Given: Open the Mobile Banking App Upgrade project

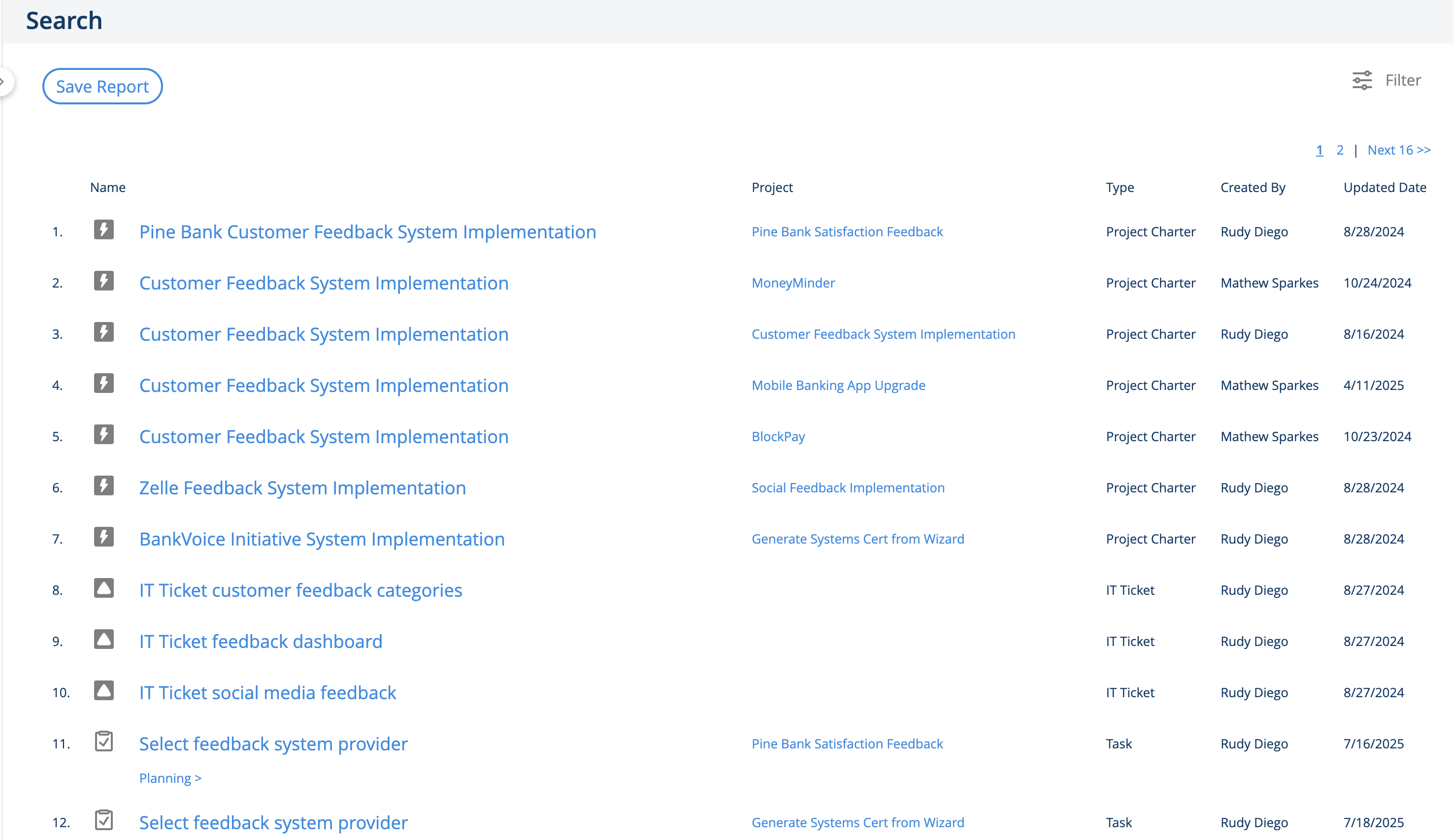Looking at the screenshot, I should click(x=838, y=386).
